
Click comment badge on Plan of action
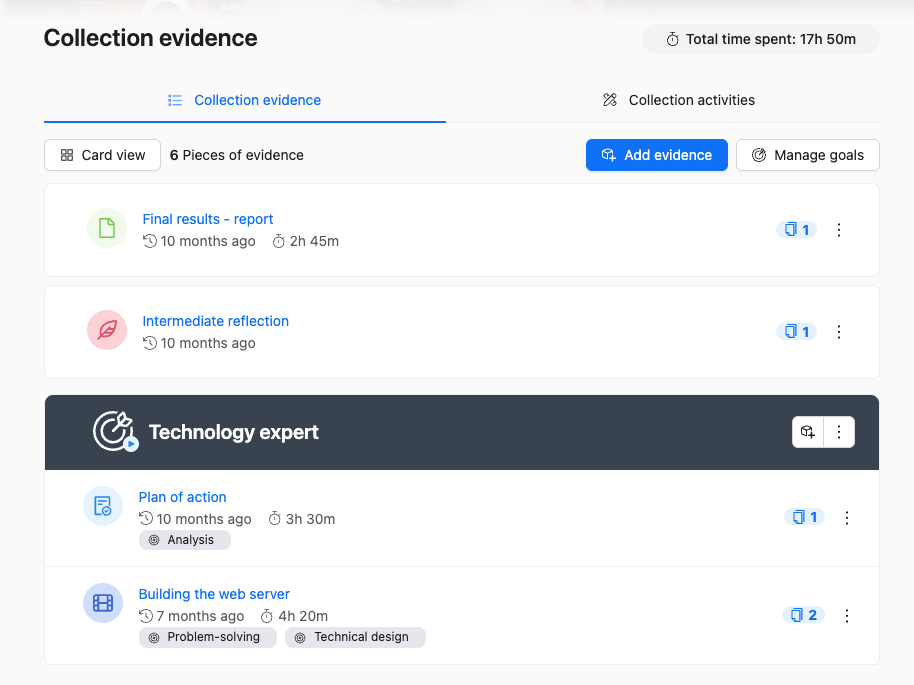(x=804, y=517)
